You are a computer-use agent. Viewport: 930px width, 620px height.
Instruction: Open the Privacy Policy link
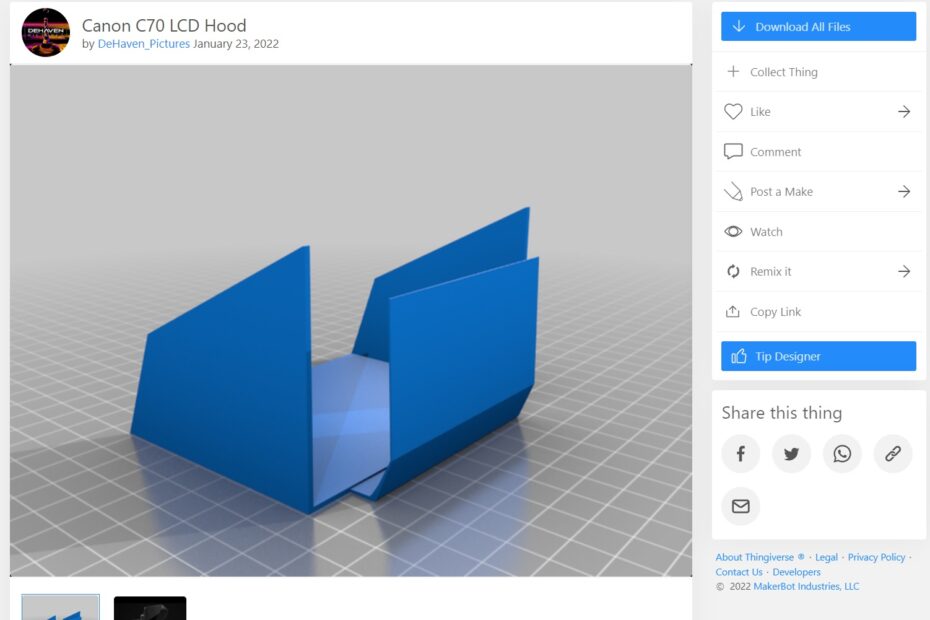point(876,557)
